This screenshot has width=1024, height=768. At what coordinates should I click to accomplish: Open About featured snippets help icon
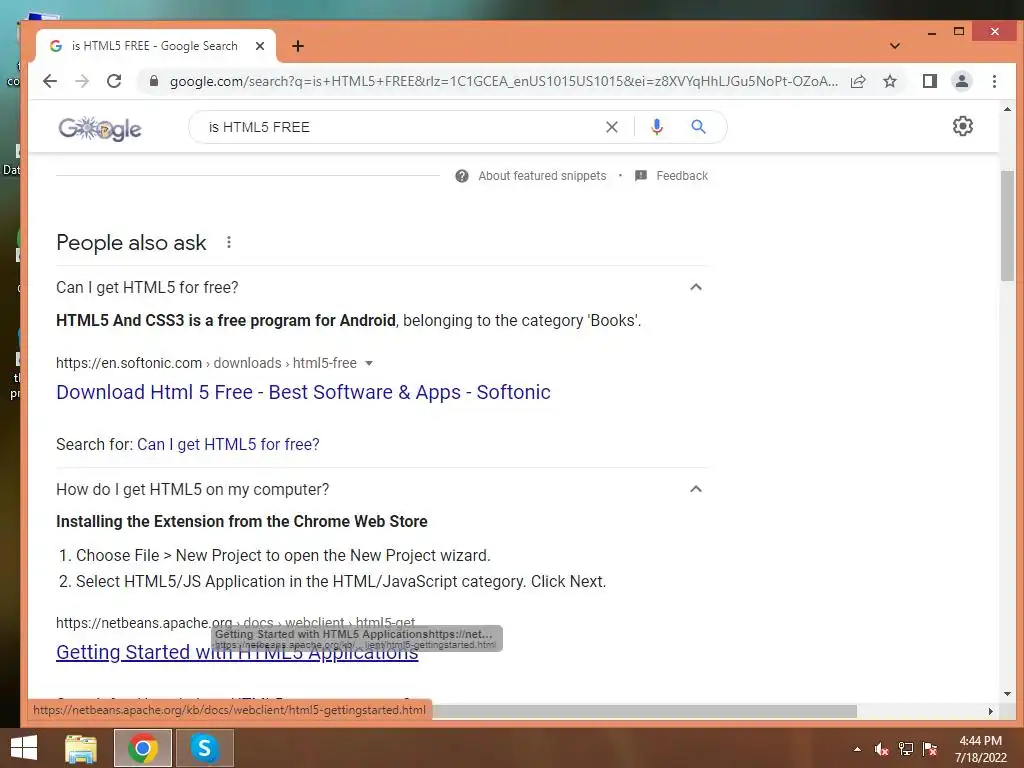tap(462, 176)
